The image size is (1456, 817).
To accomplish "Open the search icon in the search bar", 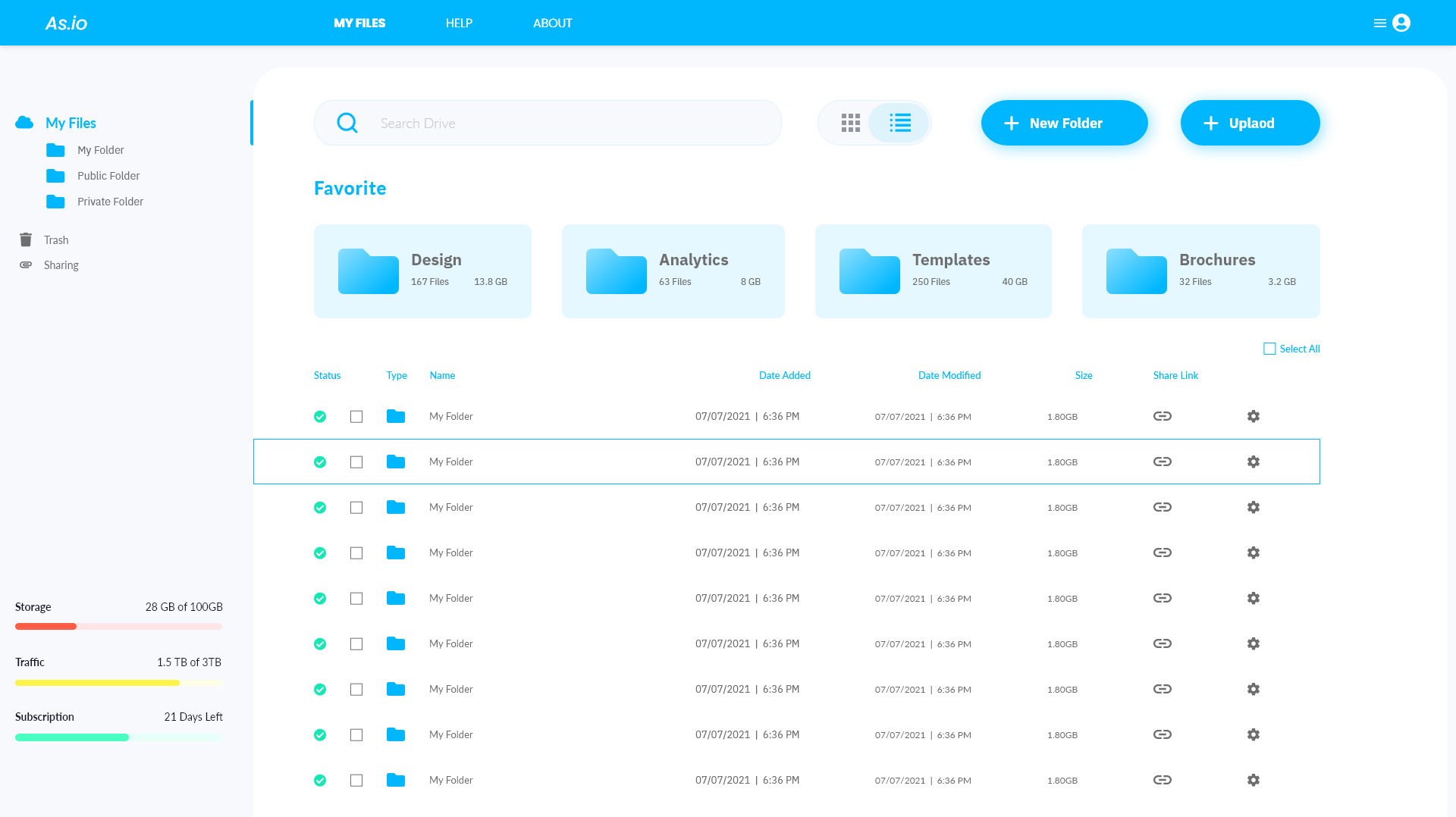I will click(347, 122).
